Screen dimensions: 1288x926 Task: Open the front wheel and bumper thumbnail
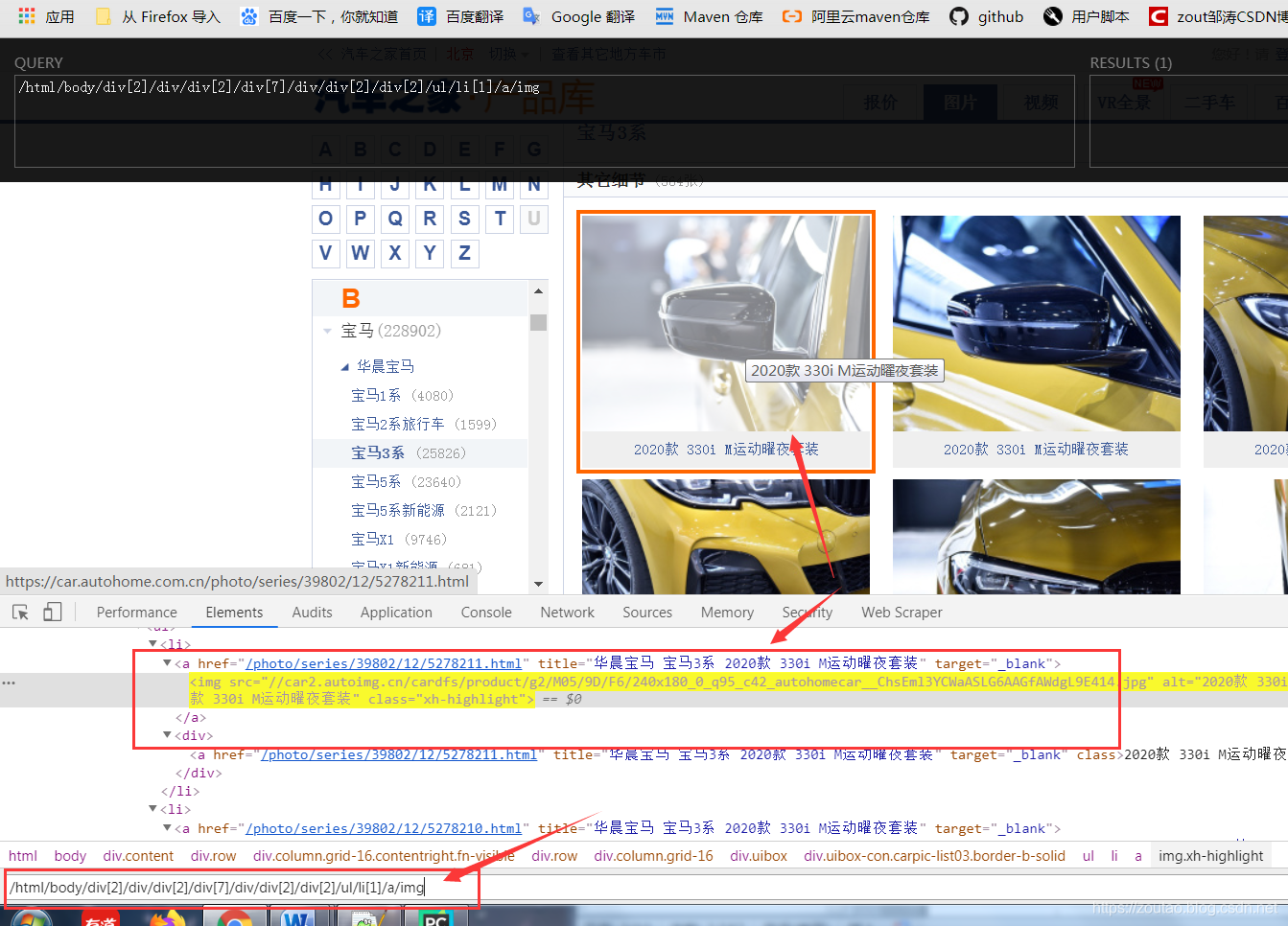[x=725, y=537]
